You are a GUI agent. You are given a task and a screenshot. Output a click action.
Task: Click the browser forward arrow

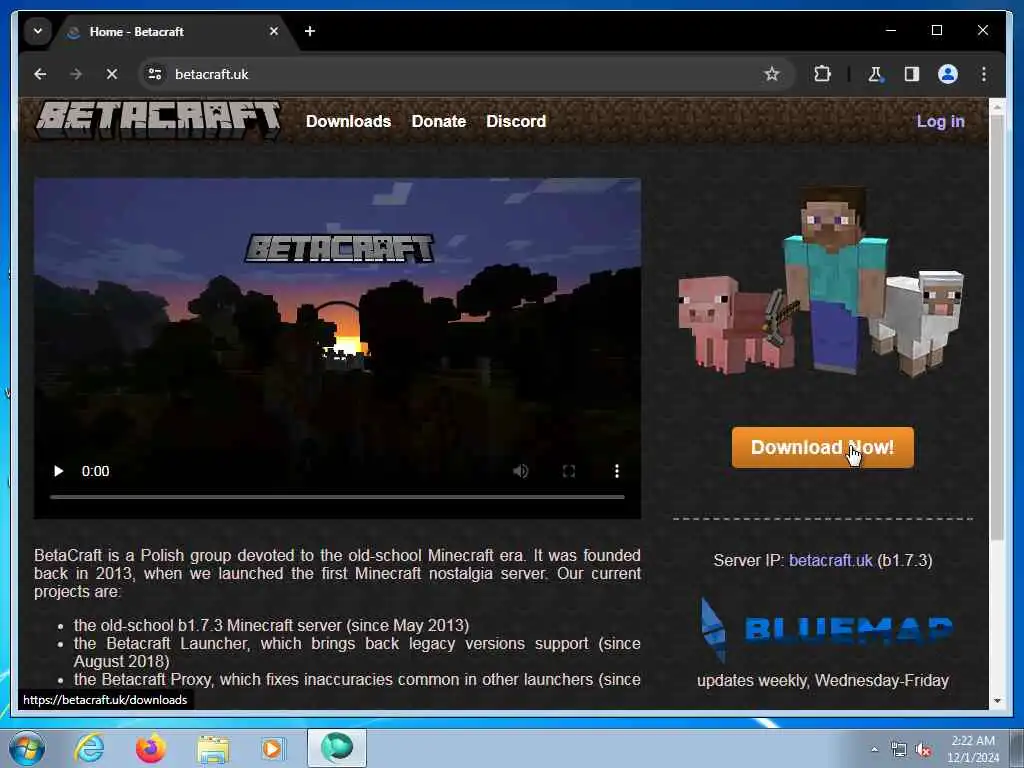76,74
